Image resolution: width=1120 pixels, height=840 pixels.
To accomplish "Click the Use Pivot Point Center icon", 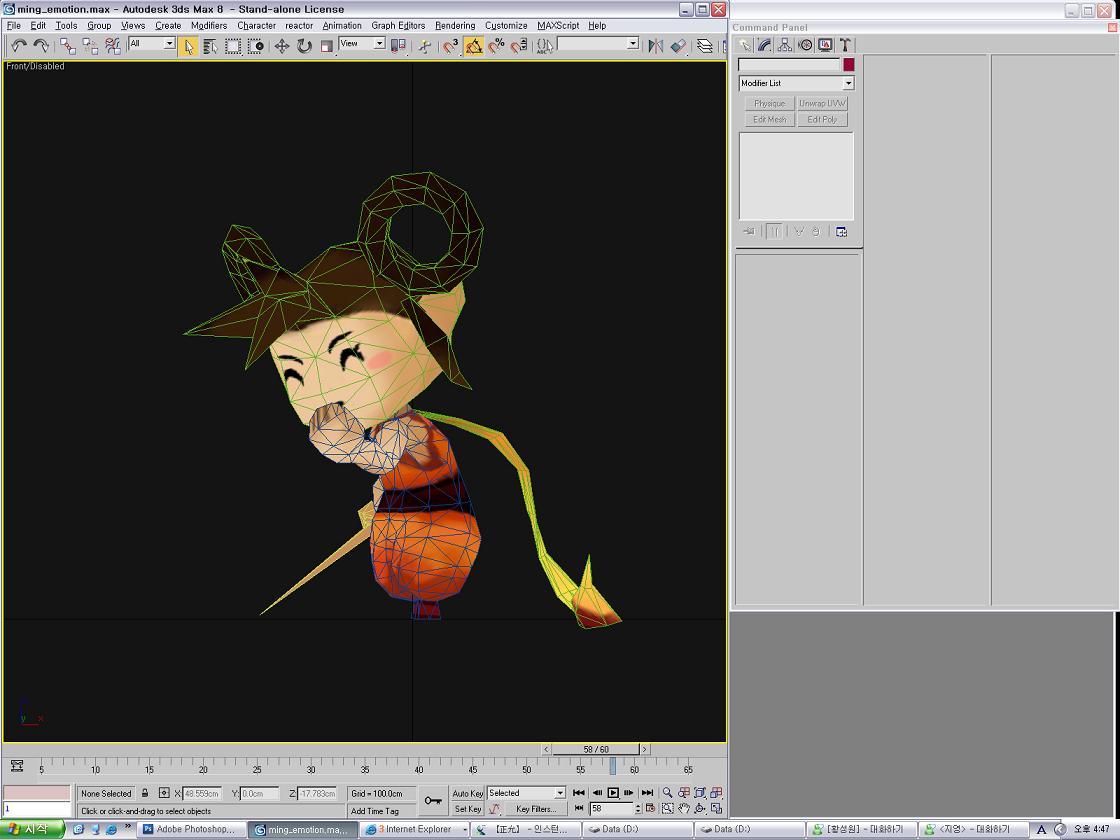I will tap(399, 46).
